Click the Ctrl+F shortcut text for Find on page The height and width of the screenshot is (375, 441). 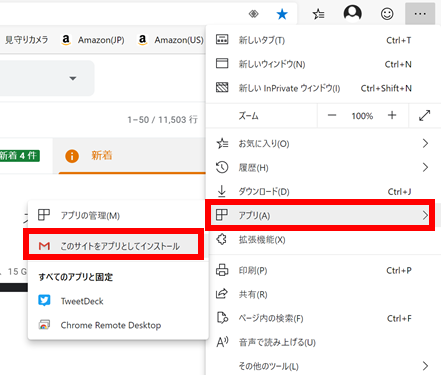pos(399,319)
